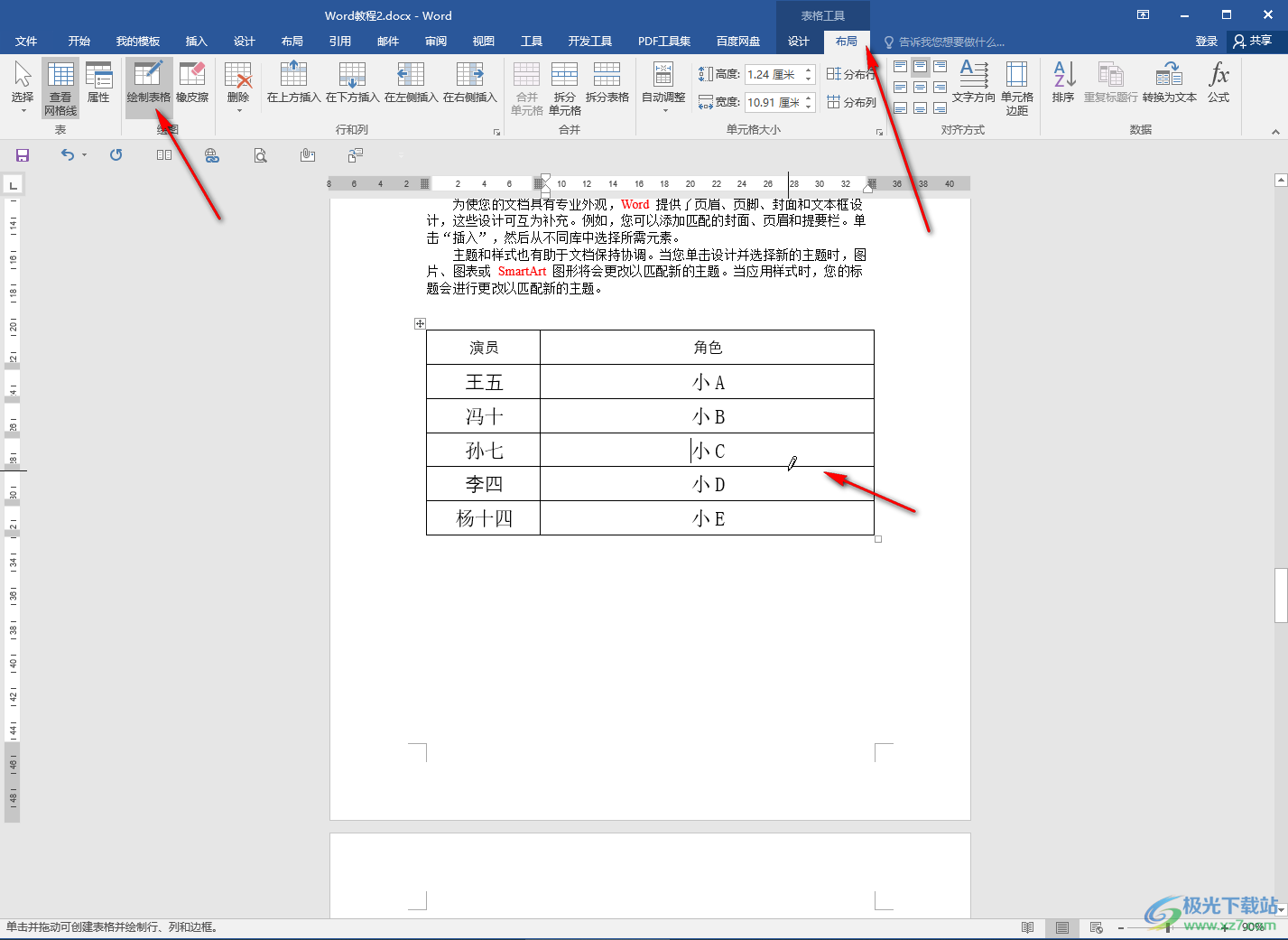Insert column to the right (在右侧插入)
The width and height of the screenshot is (1288, 940).
click(470, 83)
